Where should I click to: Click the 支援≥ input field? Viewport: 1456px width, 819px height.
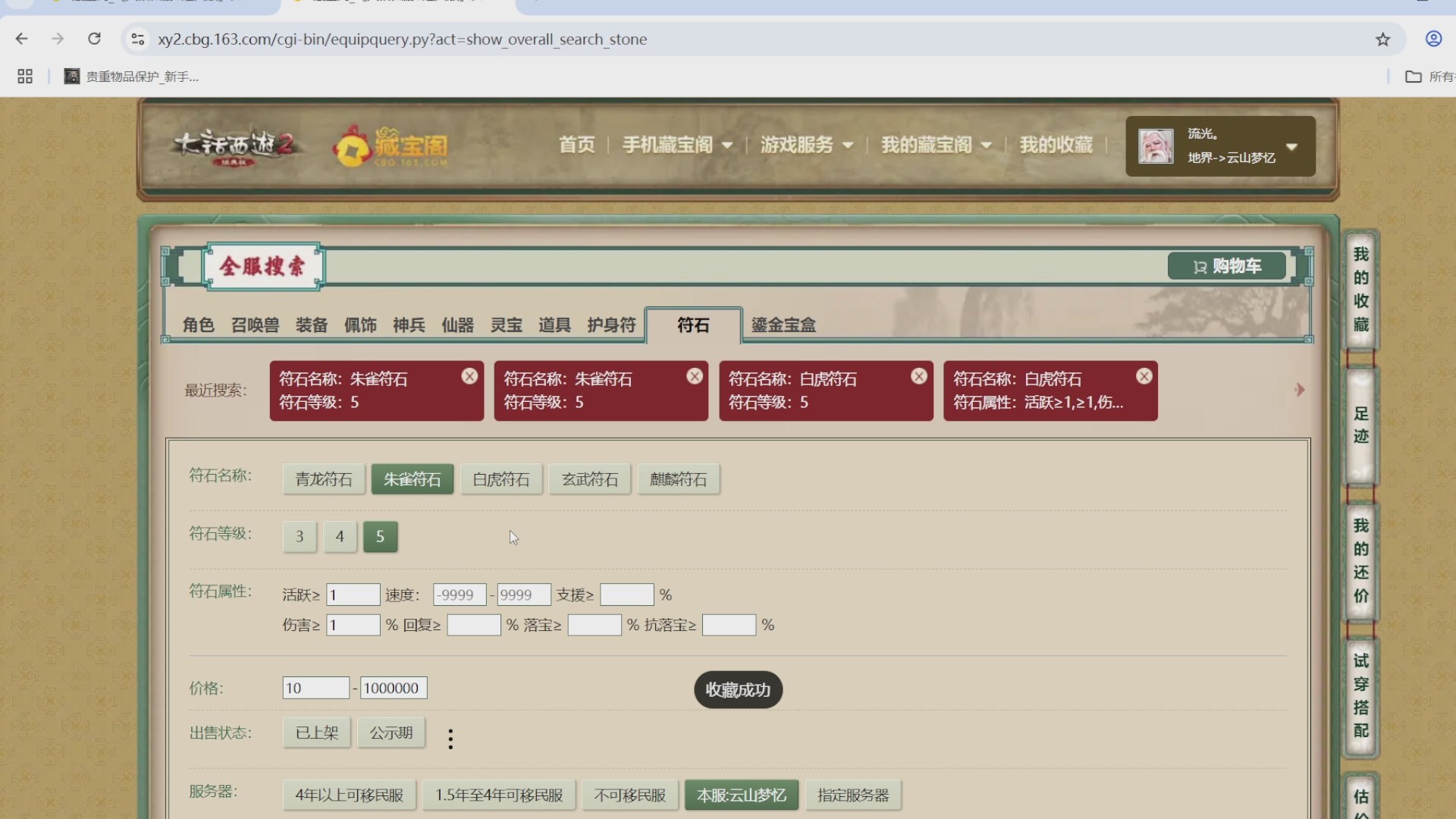(627, 595)
